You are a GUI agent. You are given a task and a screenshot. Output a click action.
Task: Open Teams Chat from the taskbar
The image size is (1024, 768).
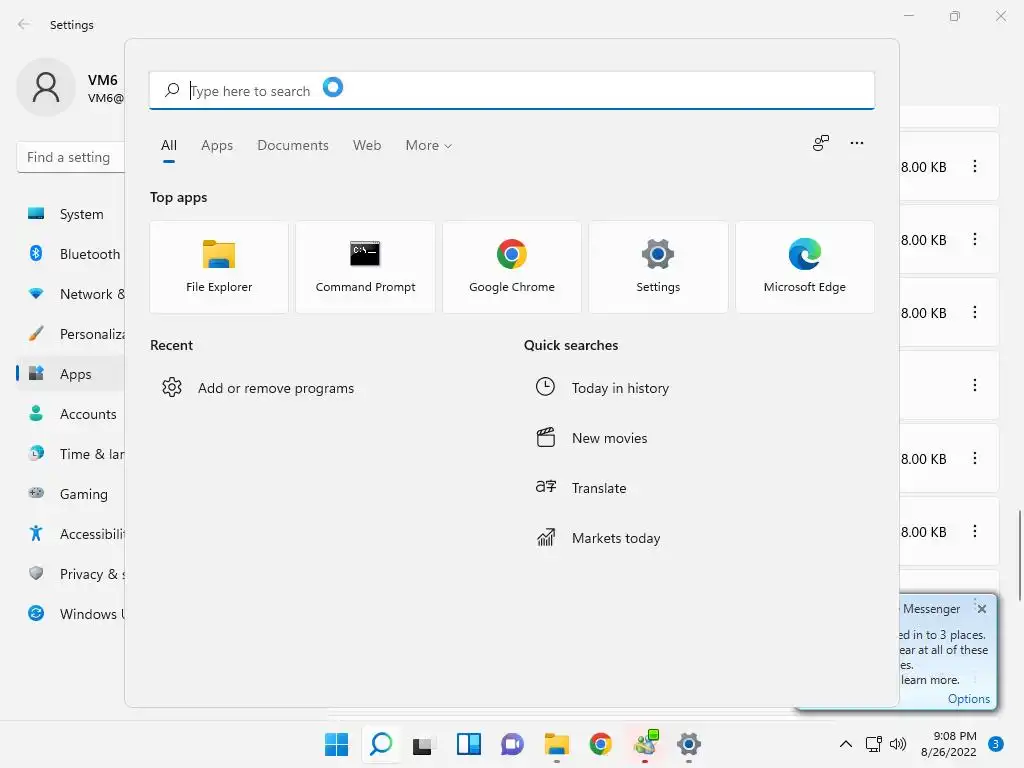pyautogui.click(x=512, y=744)
